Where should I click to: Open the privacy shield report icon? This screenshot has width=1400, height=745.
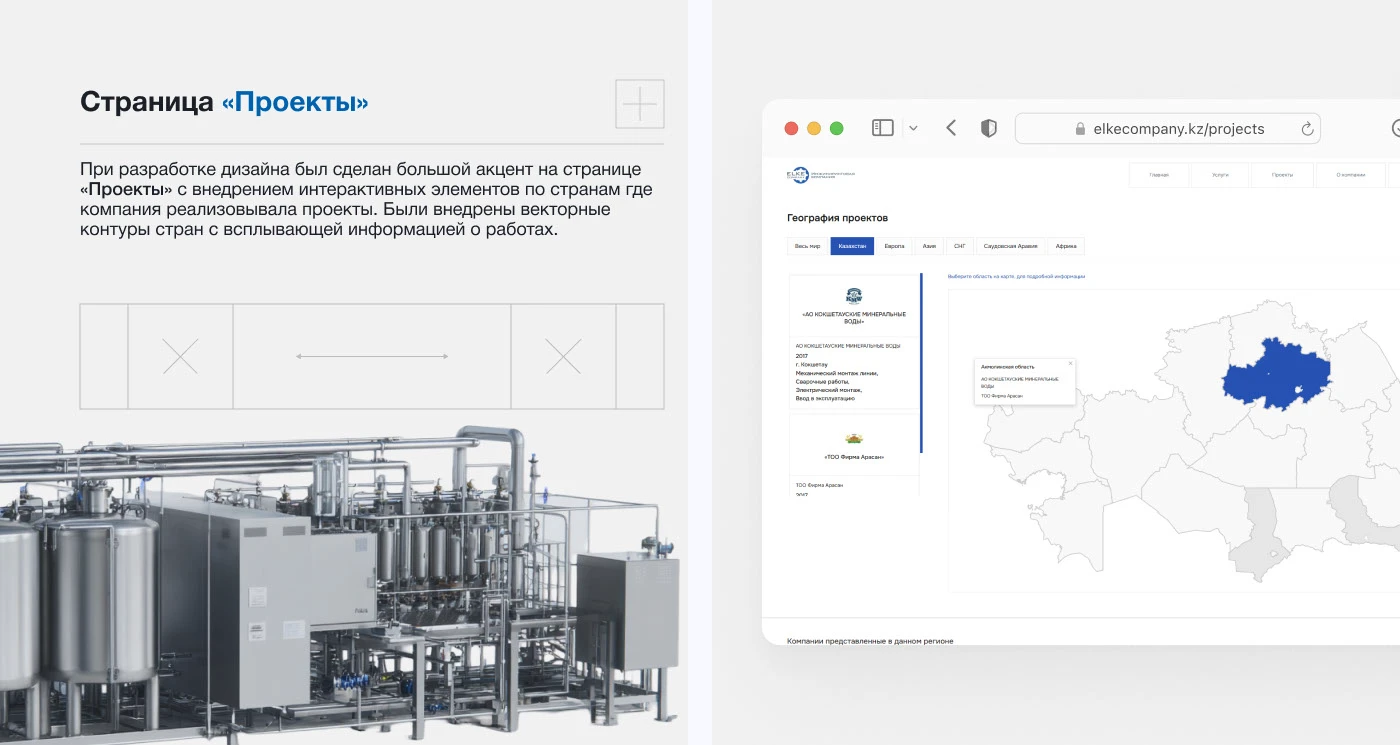pos(988,128)
